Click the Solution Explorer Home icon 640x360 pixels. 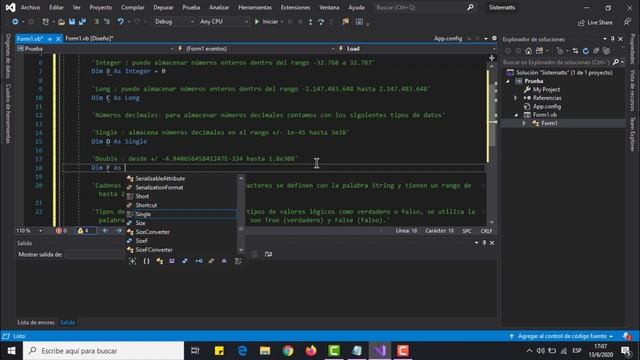[x=529, y=51]
